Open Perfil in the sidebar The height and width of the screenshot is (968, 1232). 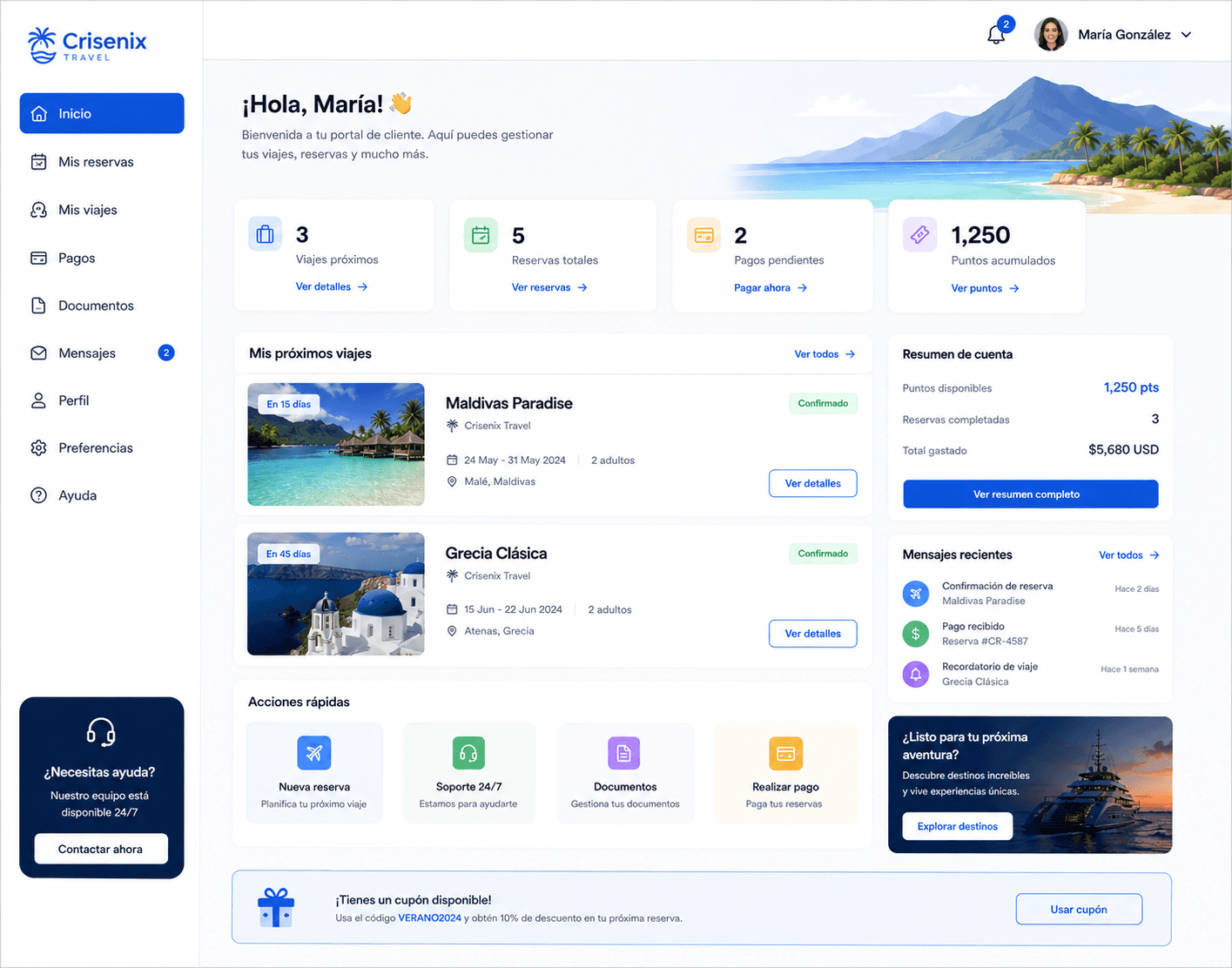(102, 400)
